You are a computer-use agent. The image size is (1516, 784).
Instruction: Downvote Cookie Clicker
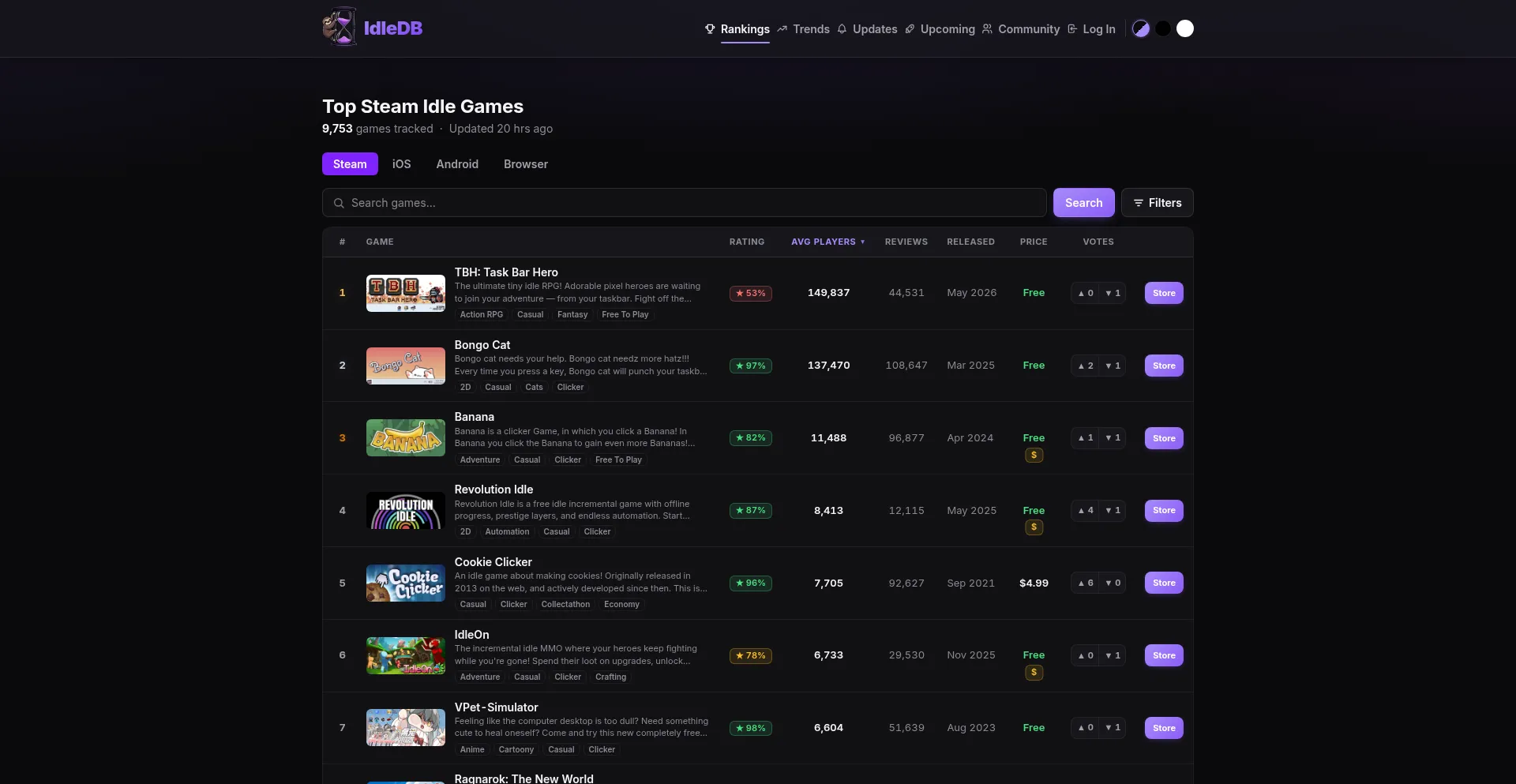pos(1113,583)
